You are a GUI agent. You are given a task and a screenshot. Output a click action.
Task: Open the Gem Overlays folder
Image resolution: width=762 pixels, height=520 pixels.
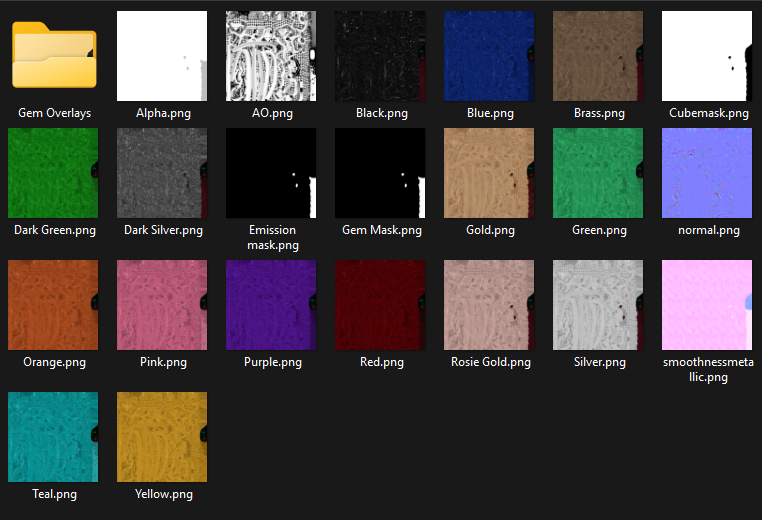point(54,56)
